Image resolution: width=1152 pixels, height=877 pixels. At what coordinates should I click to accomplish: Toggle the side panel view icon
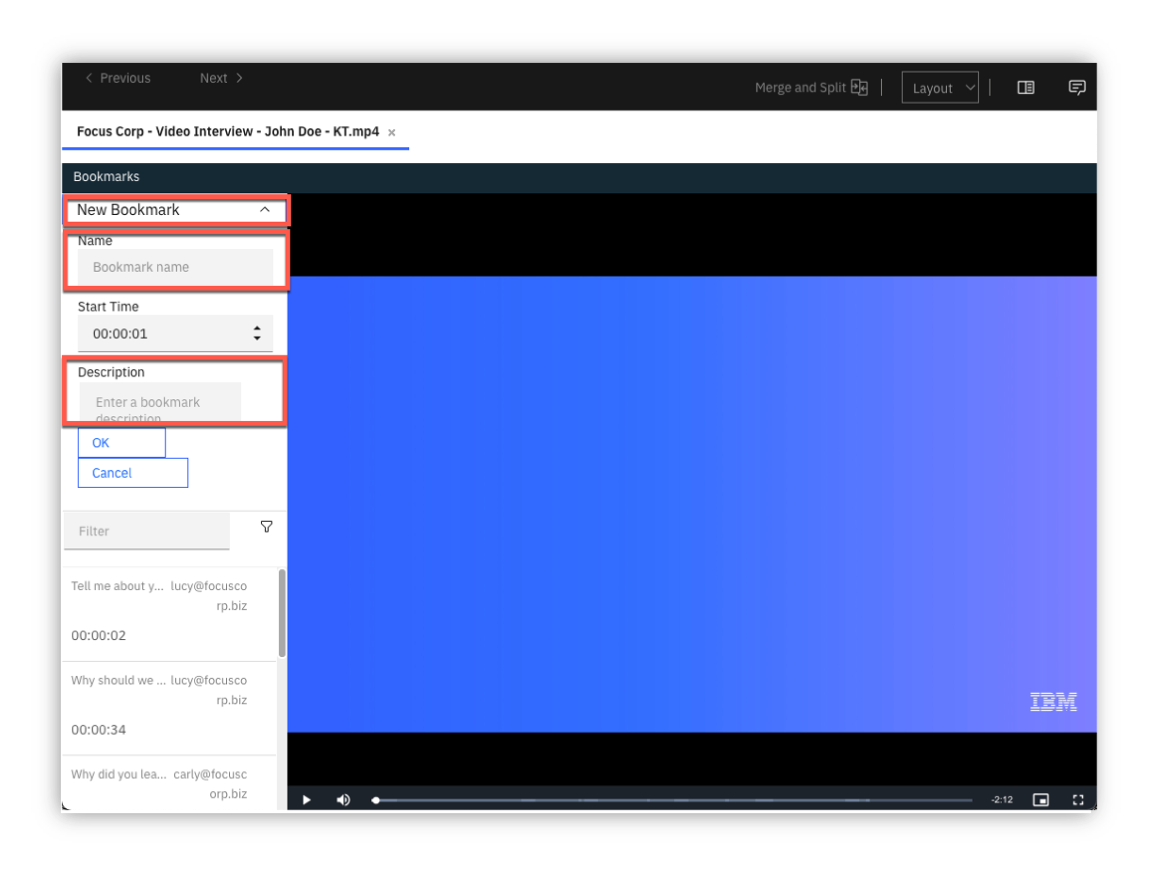click(1026, 87)
